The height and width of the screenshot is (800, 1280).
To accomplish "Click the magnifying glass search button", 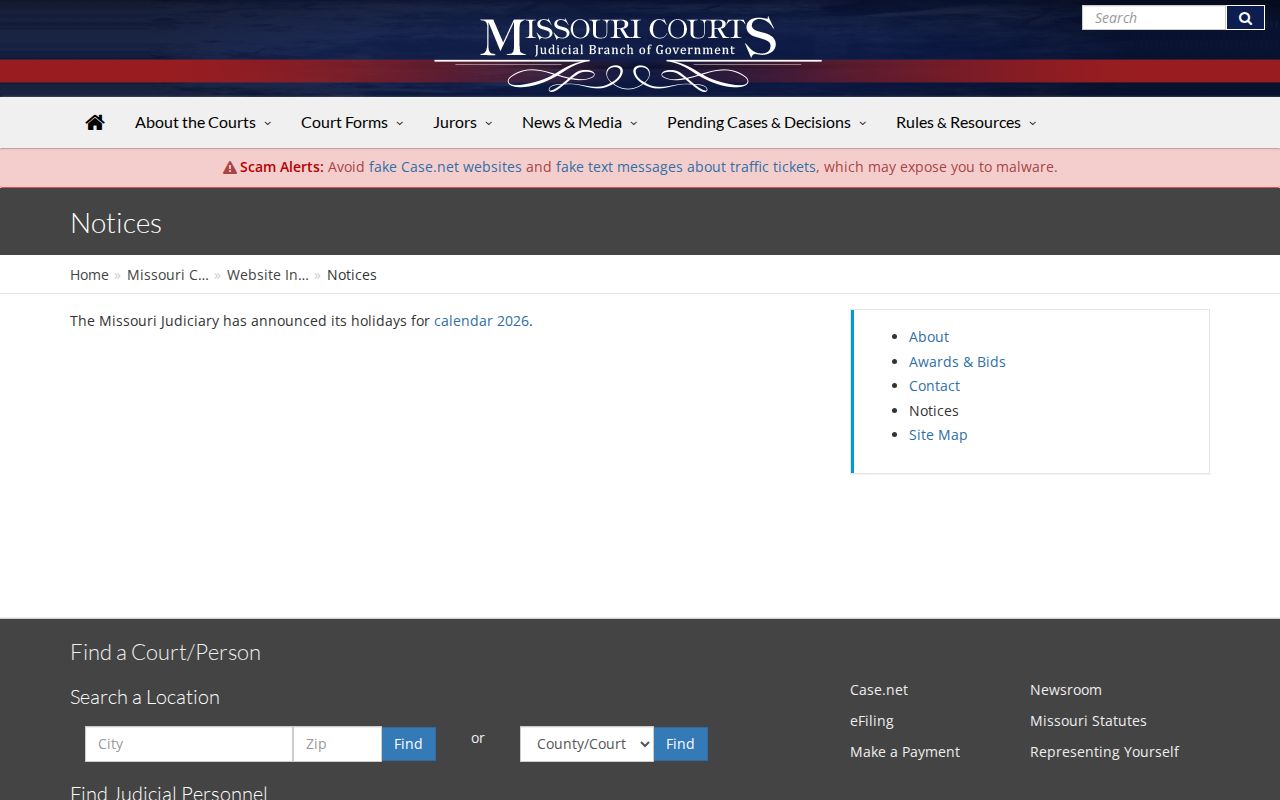I will pos(1245,18).
